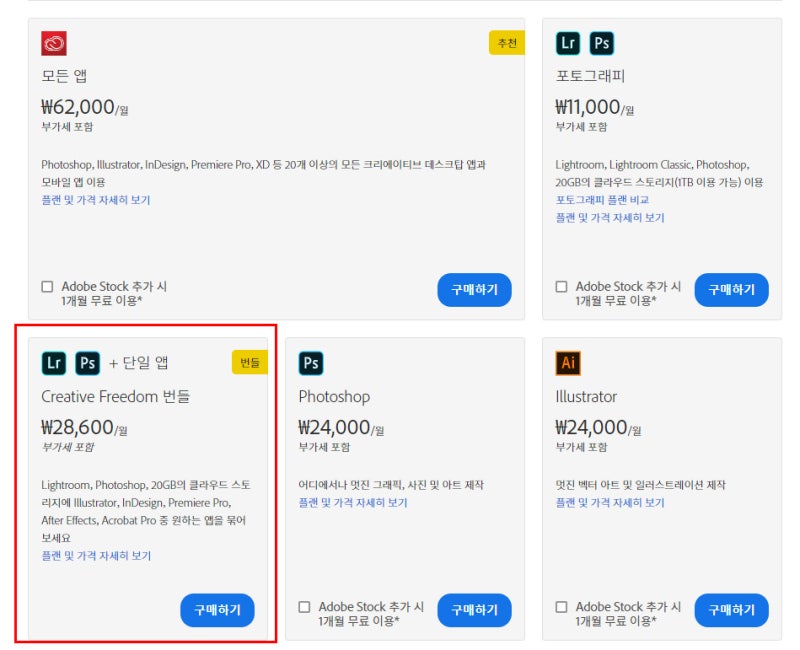Click the Illustrator plan title

pyautogui.click(x=586, y=396)
